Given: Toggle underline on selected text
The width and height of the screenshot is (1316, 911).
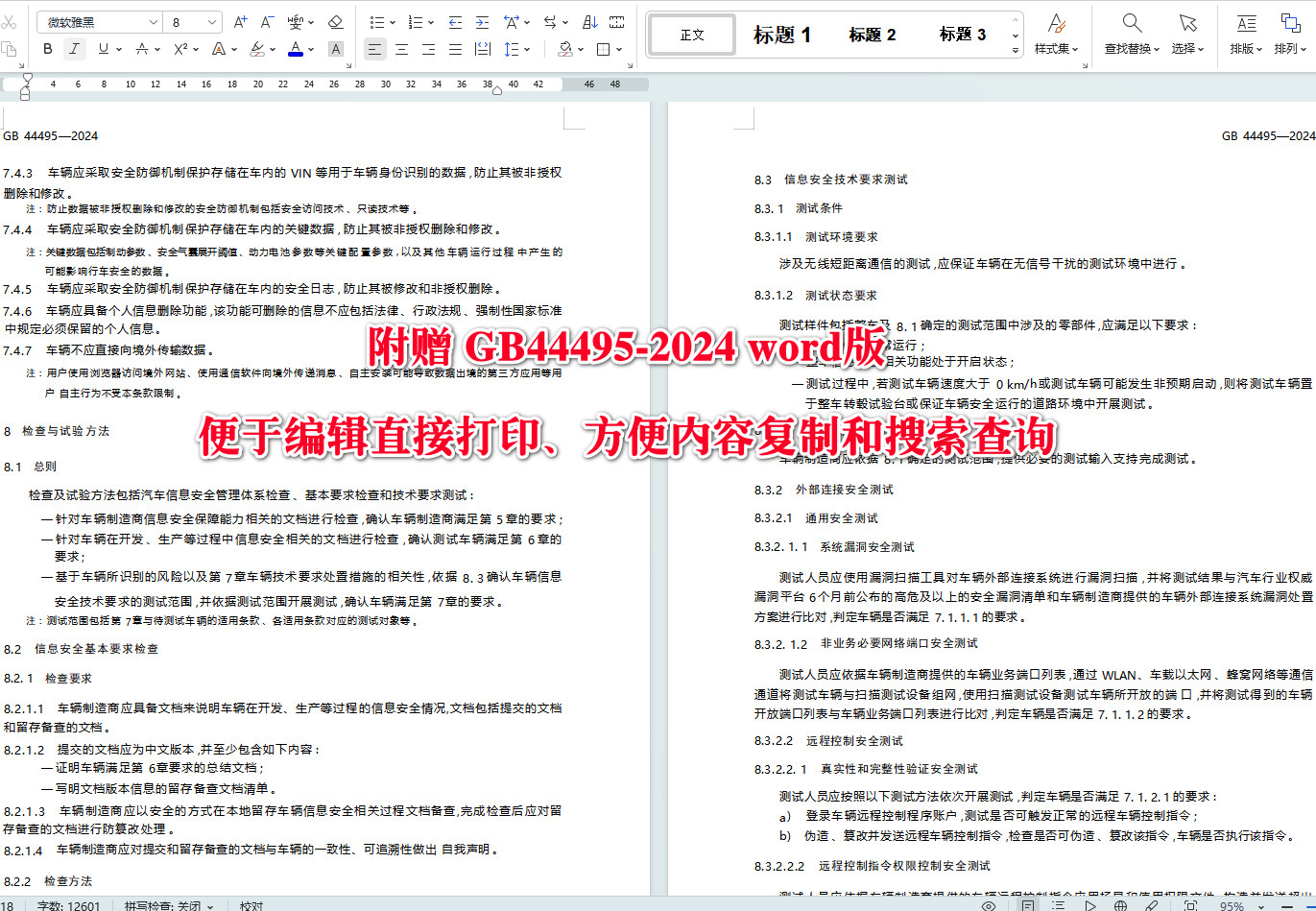Looking at the screenshot, I should 102,49.
